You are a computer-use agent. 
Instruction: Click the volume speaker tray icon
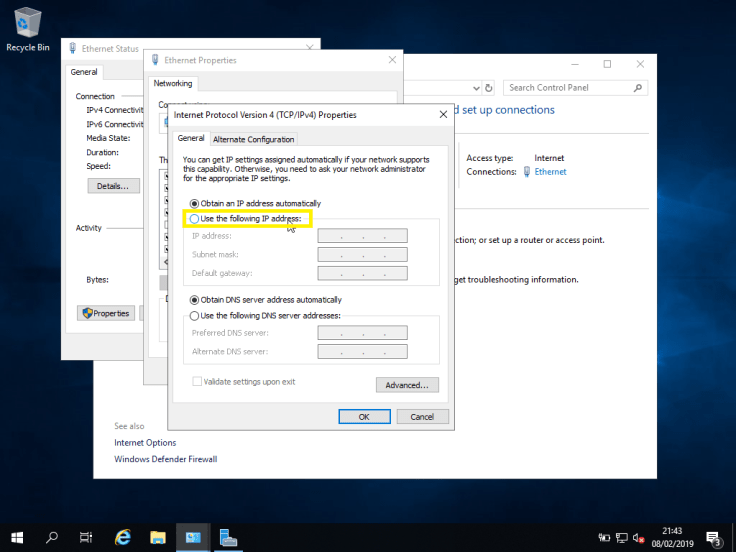tap(638, 538)
